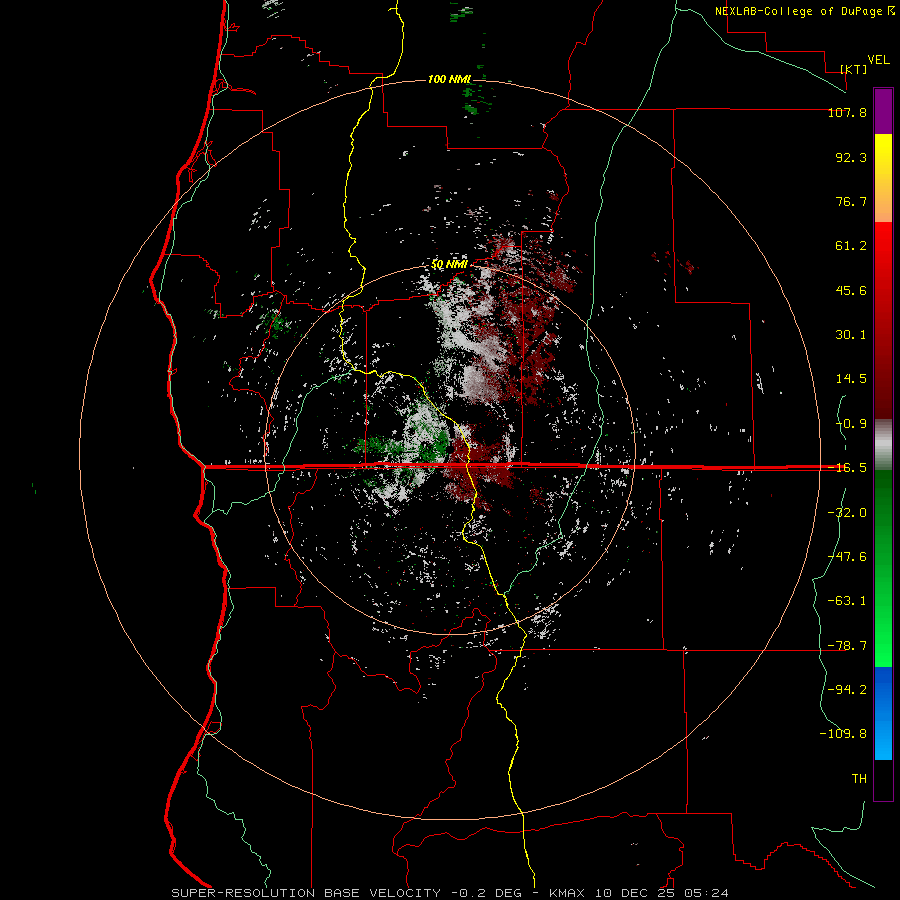The width and height of the screenshot is (900, 900).
Task: Pick the purple segment of the velocity colorbar
Action: (883, 111)
